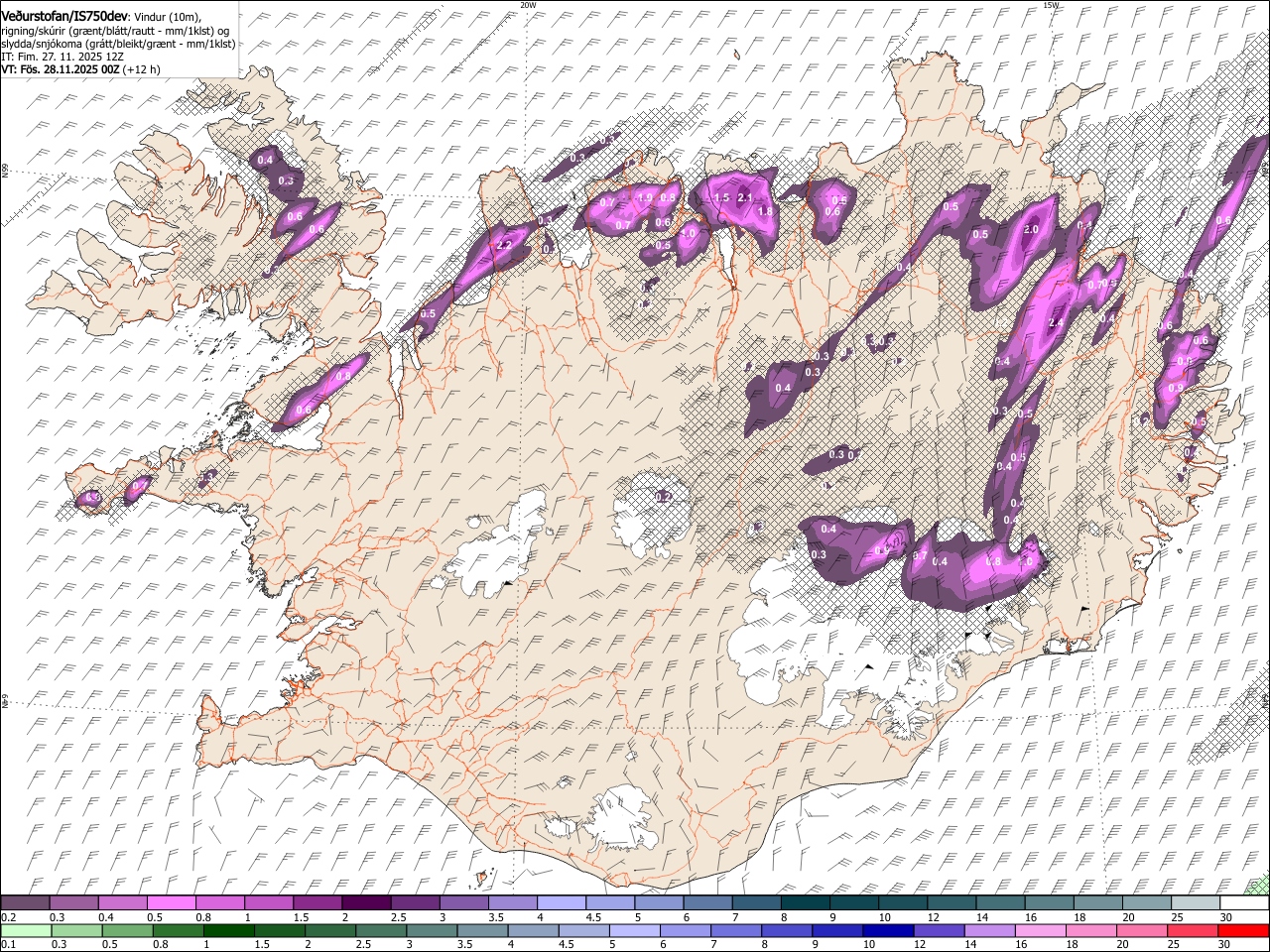The height and width of the screenshot is (952, 1270).
Task: Click the 20W longitude label at map top
Action: [528, 5]
